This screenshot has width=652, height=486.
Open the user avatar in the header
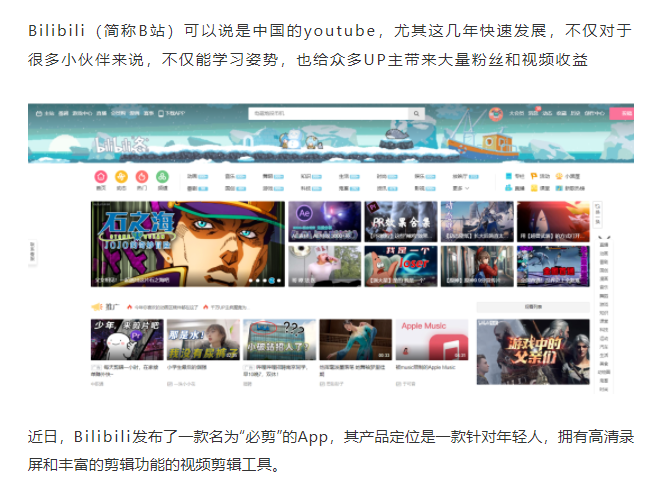[x=495, y=113]
